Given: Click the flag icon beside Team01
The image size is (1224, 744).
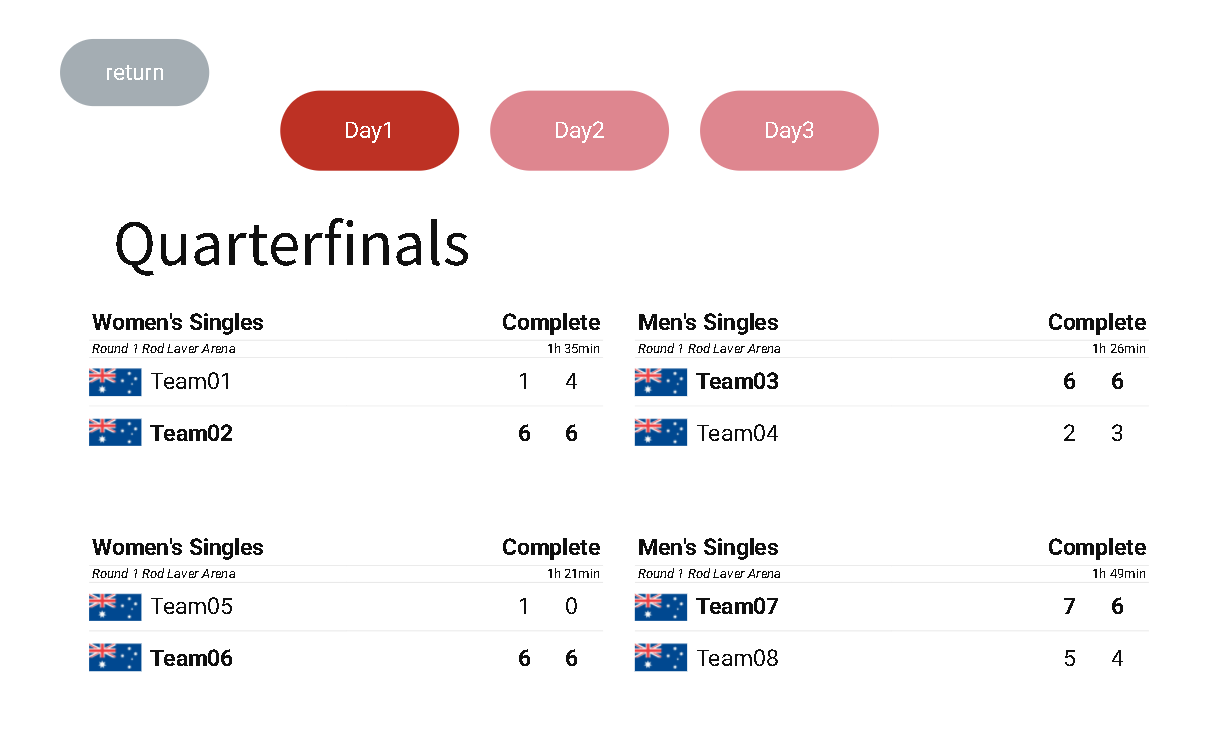Looking at the screenshot, I should coord(115,381).
